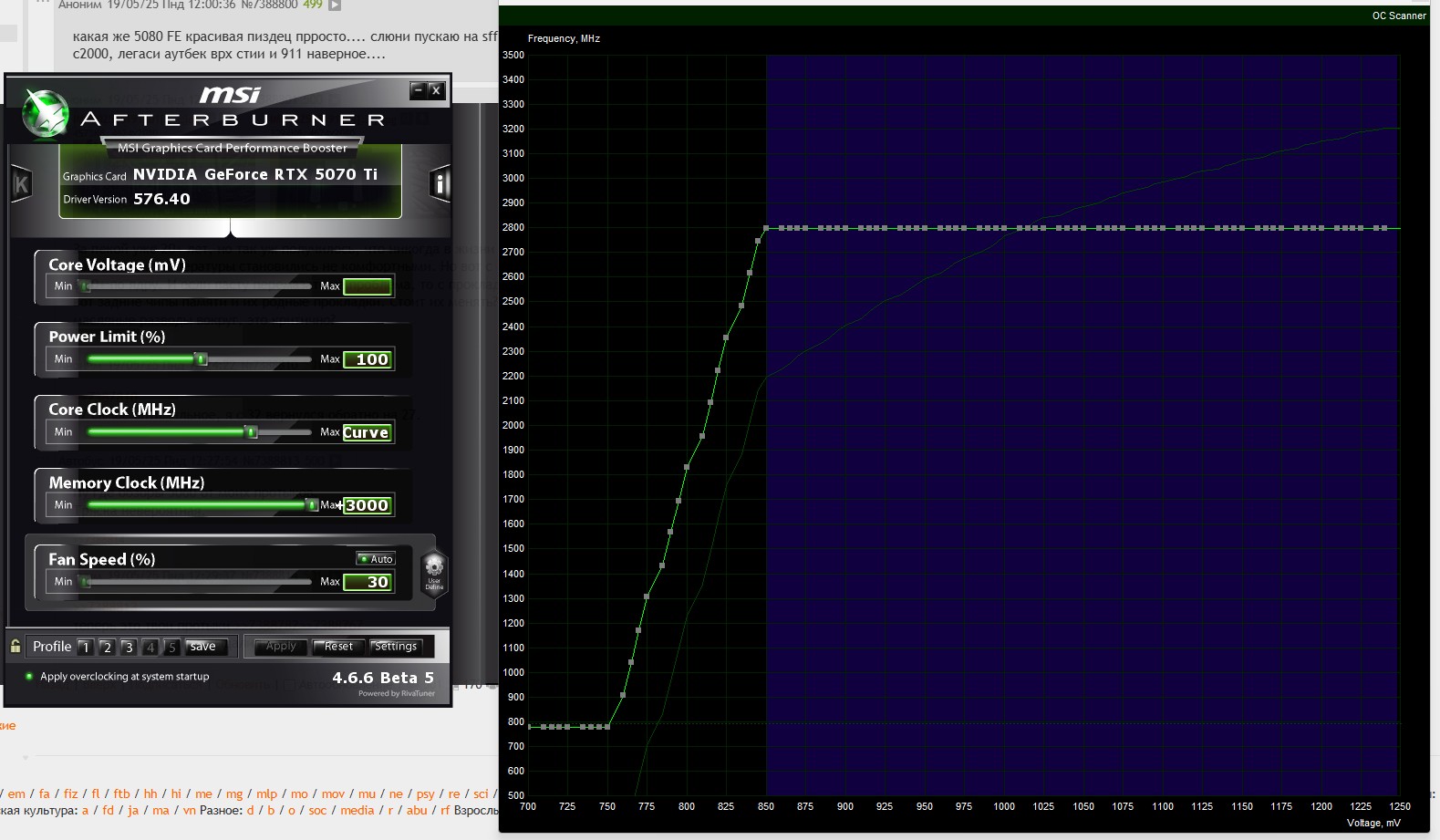Open the Kombustor K side button

[x=21, y=184]
